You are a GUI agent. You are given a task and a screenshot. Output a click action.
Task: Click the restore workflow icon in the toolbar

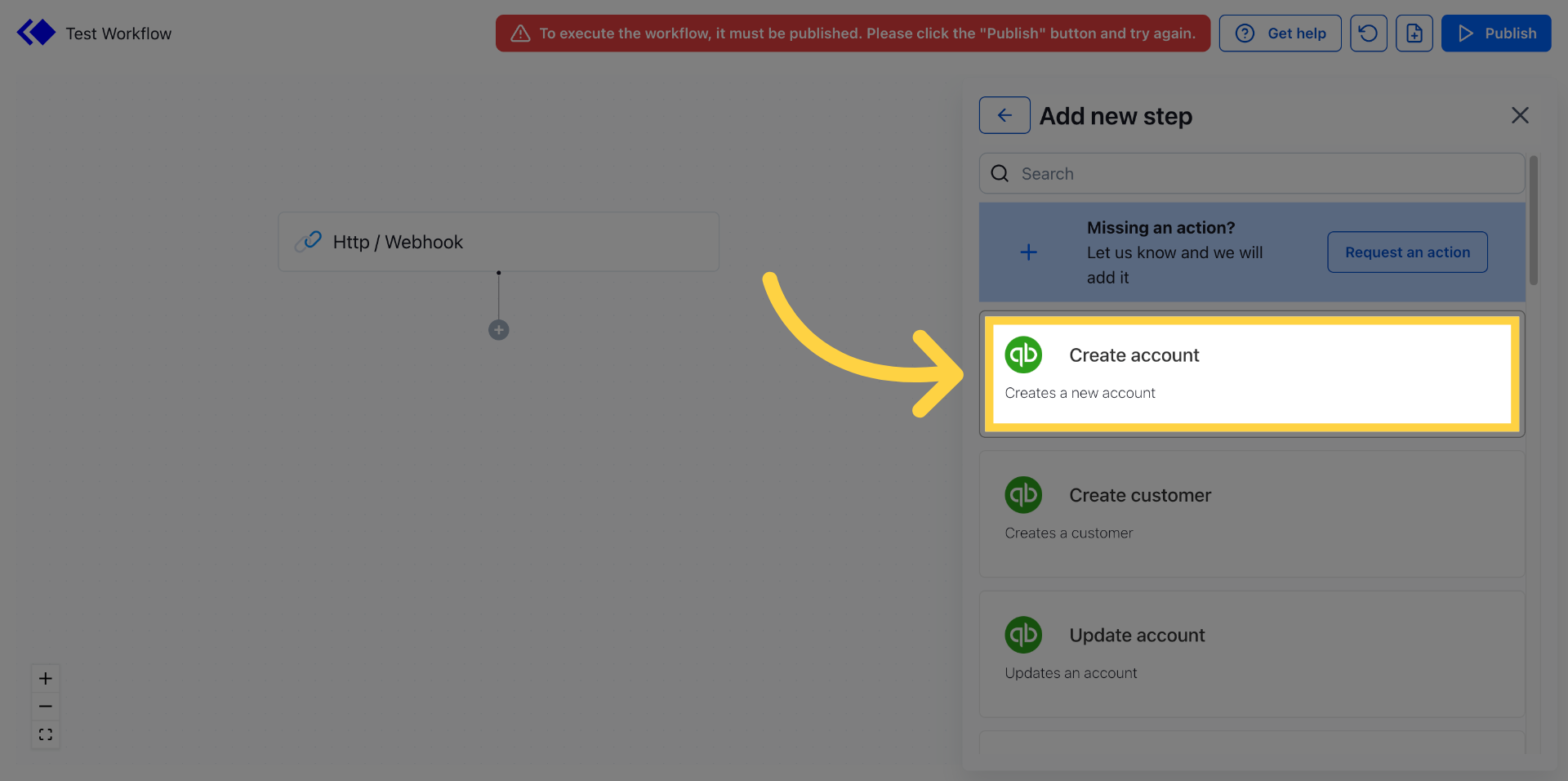pyautogui.click(x=1368, y=33)
